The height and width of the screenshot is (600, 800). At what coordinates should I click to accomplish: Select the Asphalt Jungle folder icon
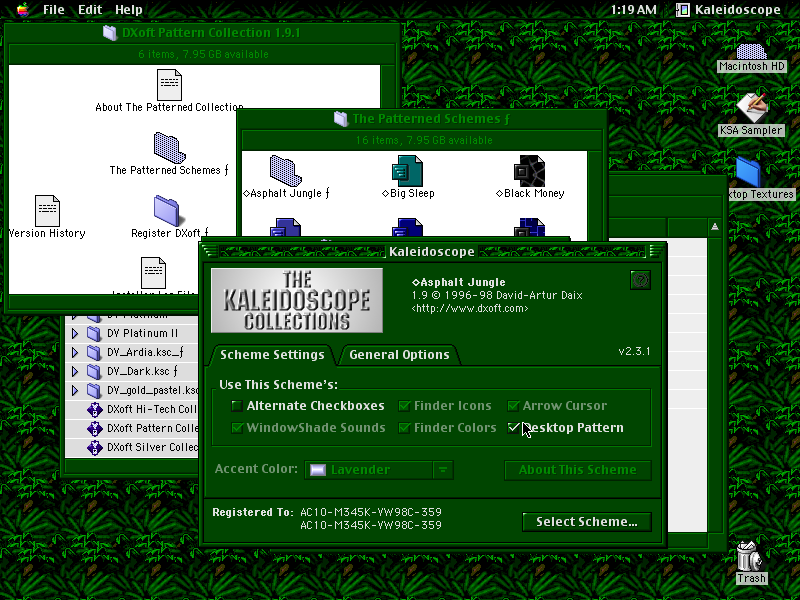[x=285, y=171]
